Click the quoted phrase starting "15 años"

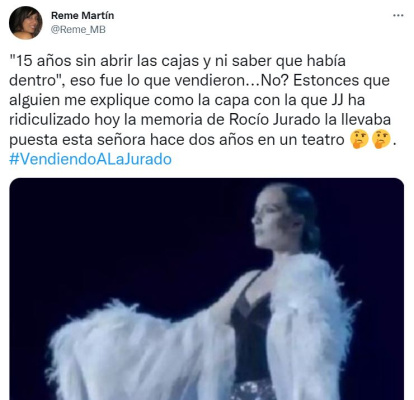coord(177,71)
